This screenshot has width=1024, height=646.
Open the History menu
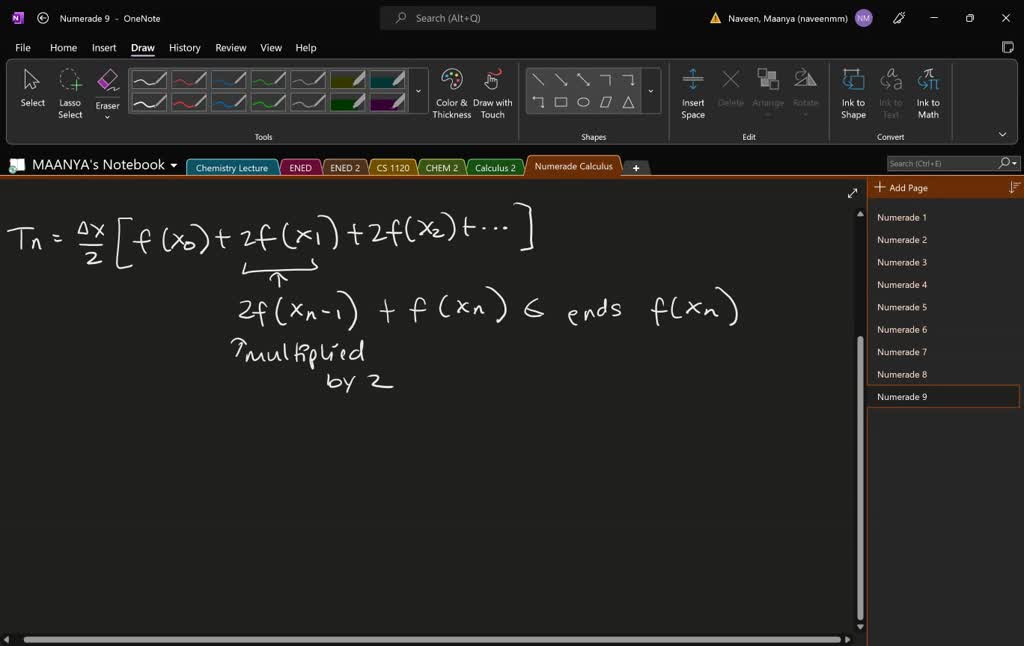[184, 47]
